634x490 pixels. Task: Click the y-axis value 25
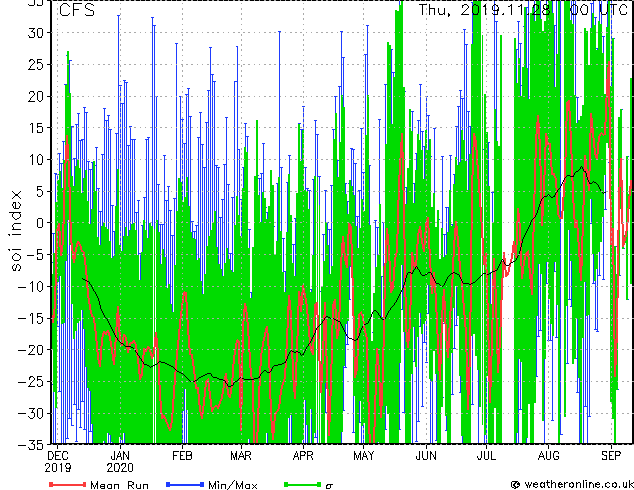tap(35, 65)
